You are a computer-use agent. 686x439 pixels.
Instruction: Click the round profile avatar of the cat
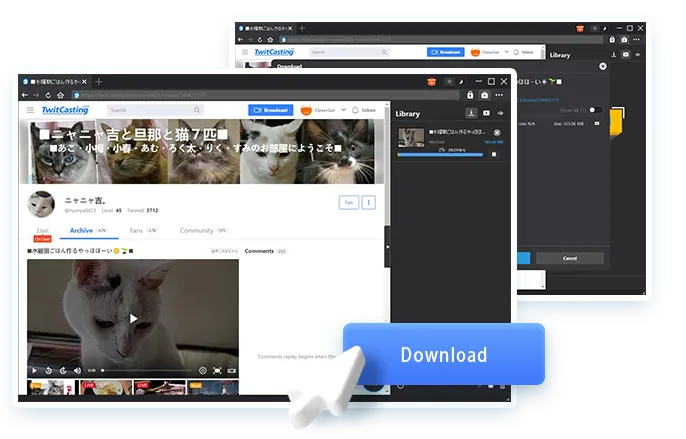click(41, 204)
